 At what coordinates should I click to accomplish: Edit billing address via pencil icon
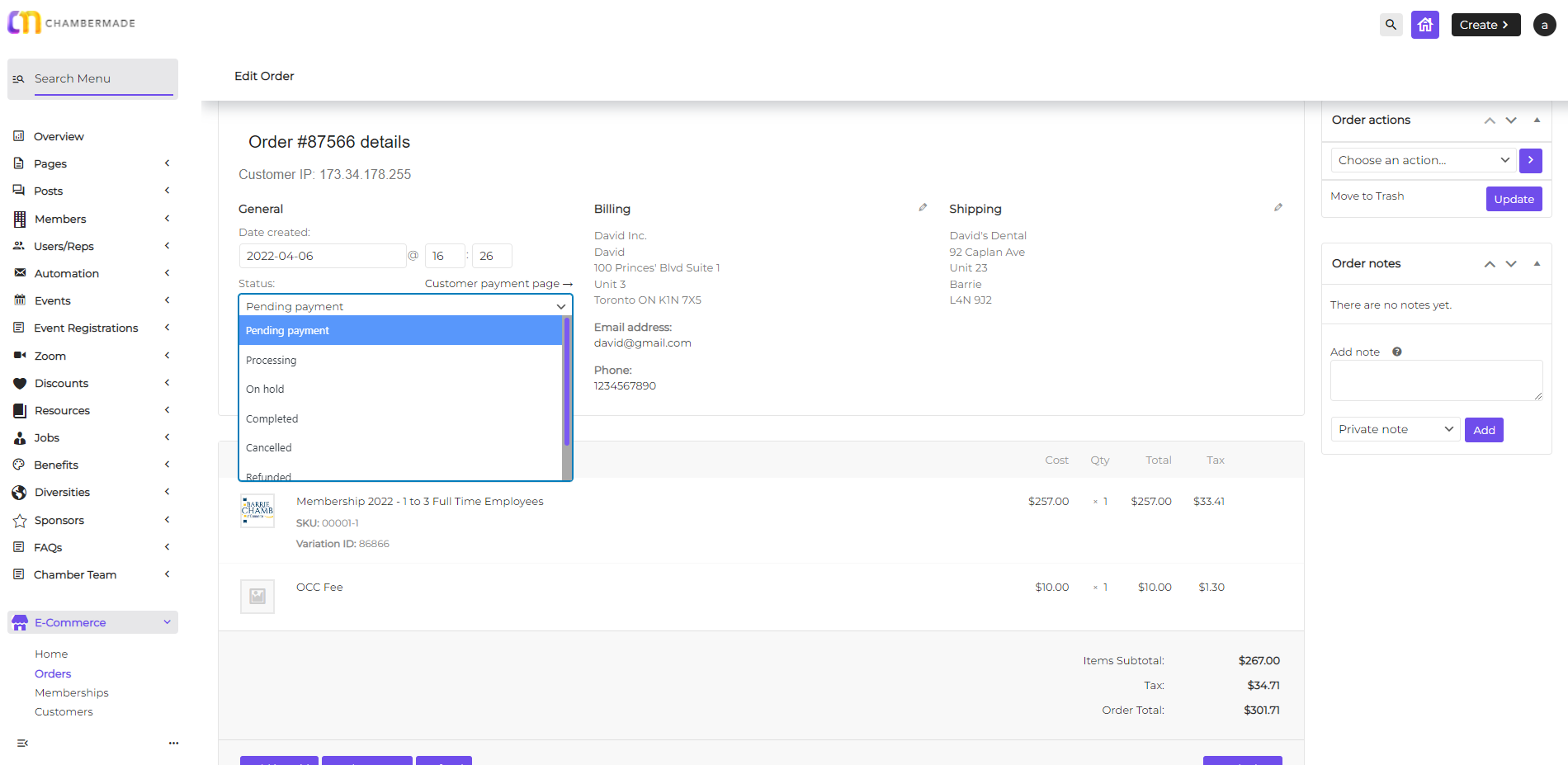tap(923, 208)
